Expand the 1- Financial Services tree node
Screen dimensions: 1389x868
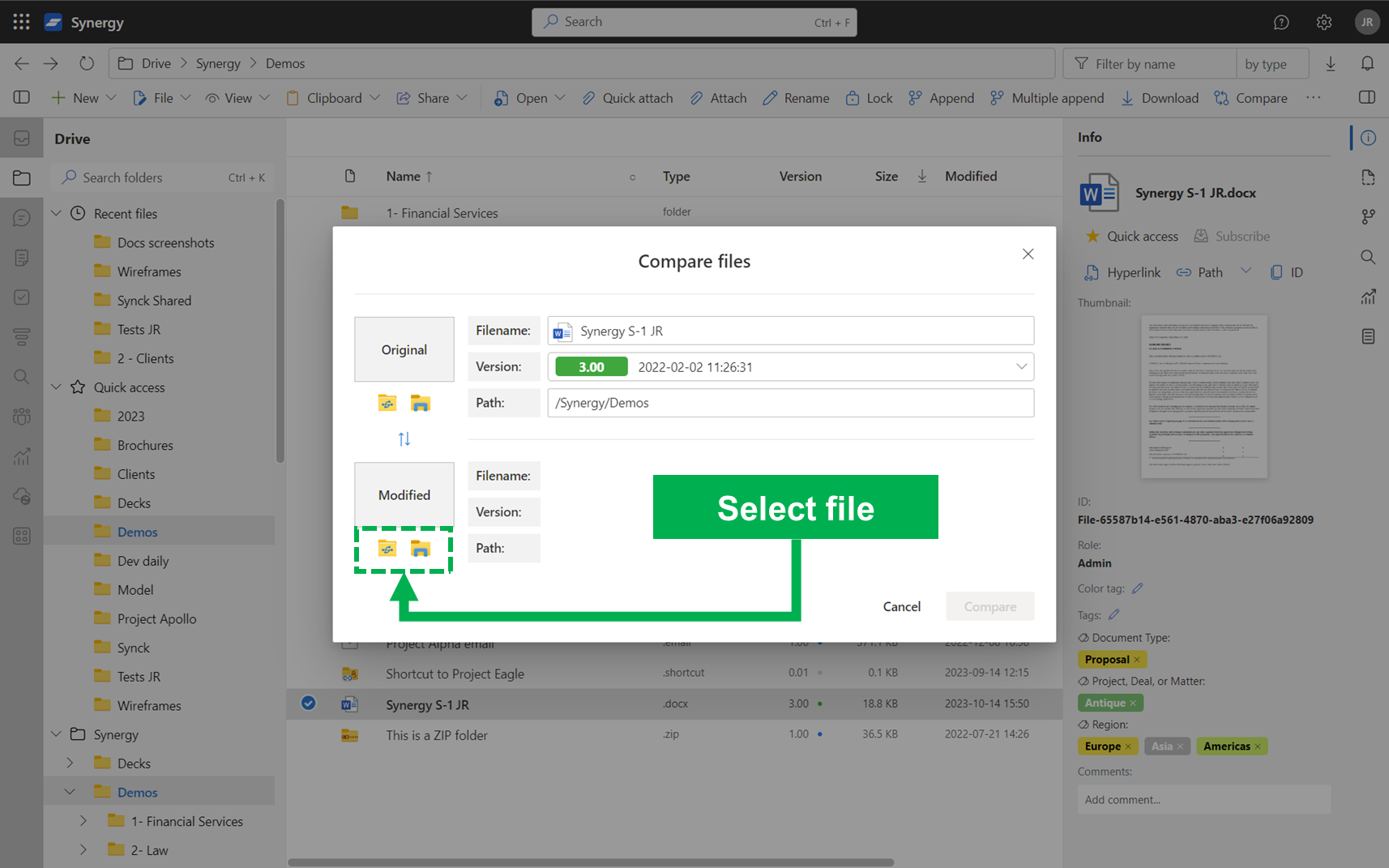pyautogui.click(x=83, y=821)
